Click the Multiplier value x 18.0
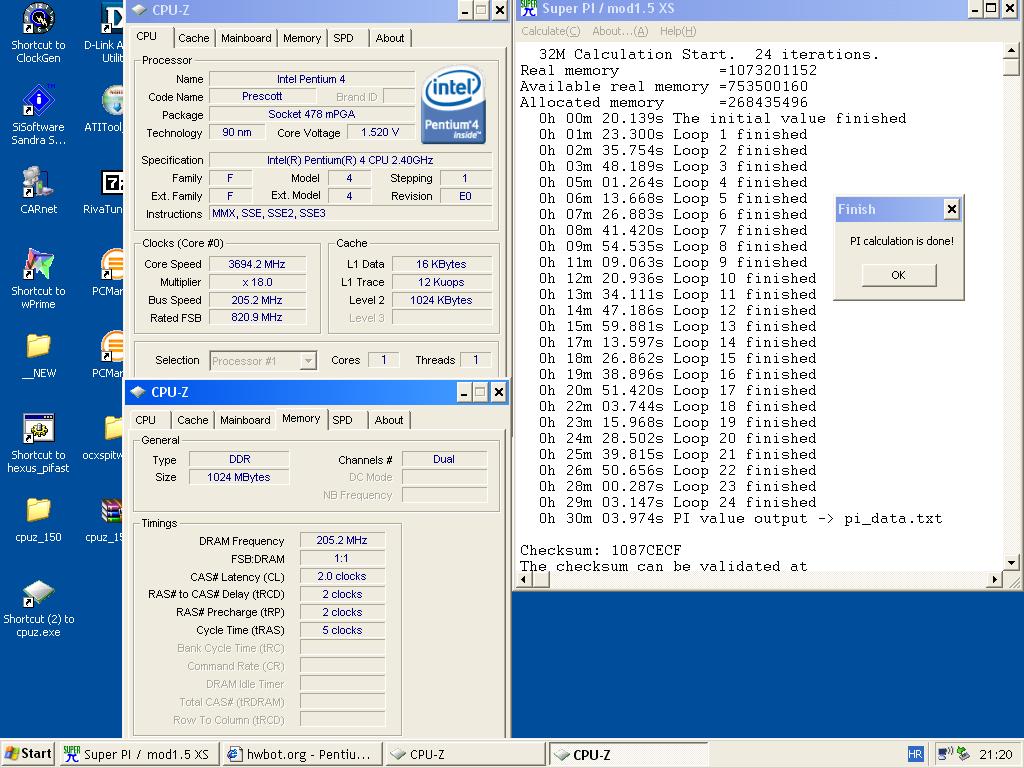1024x768 pixels. (257, 282)
